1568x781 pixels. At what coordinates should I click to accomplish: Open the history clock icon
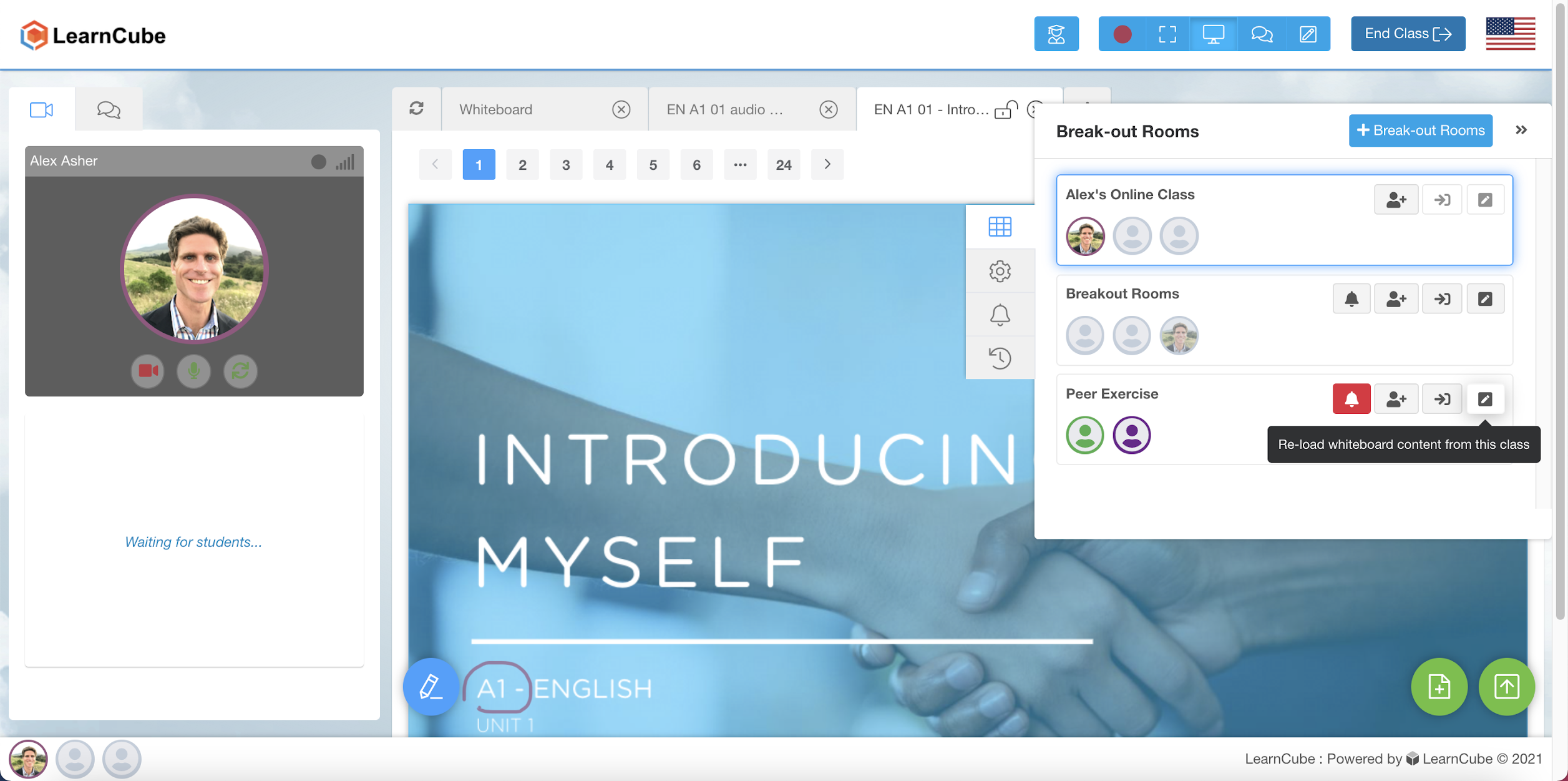click(x=1000, y=358)
